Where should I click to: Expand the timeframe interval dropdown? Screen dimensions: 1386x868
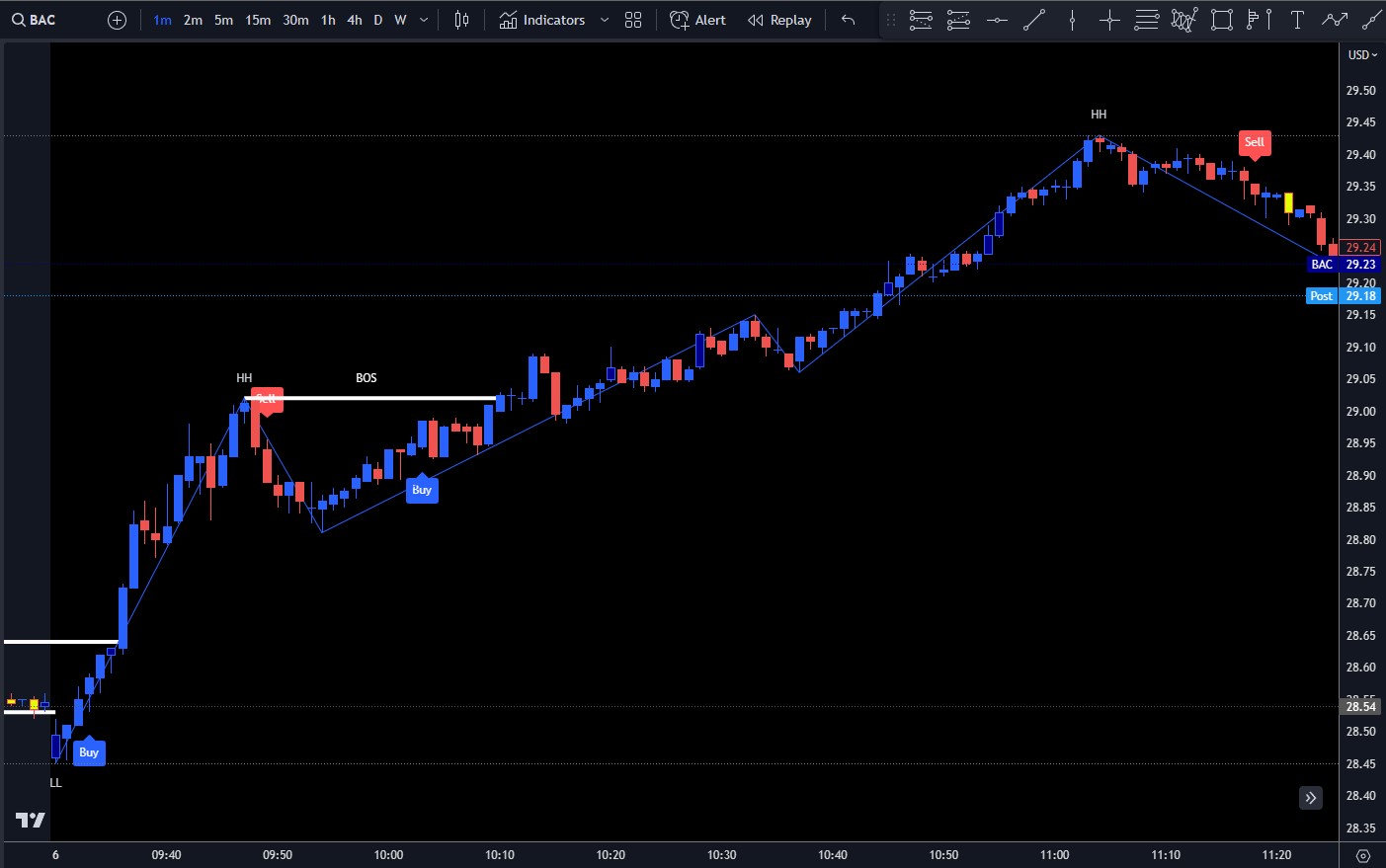pos(425,20)
